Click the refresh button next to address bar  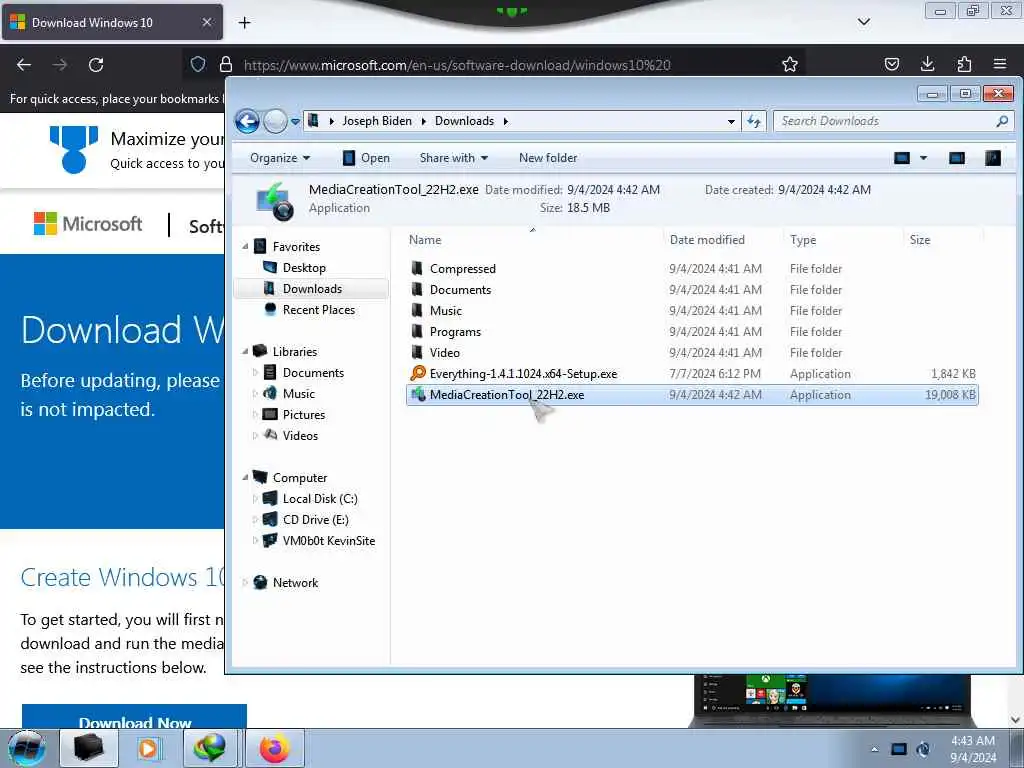pyautogui.click(x=754, y=121)
